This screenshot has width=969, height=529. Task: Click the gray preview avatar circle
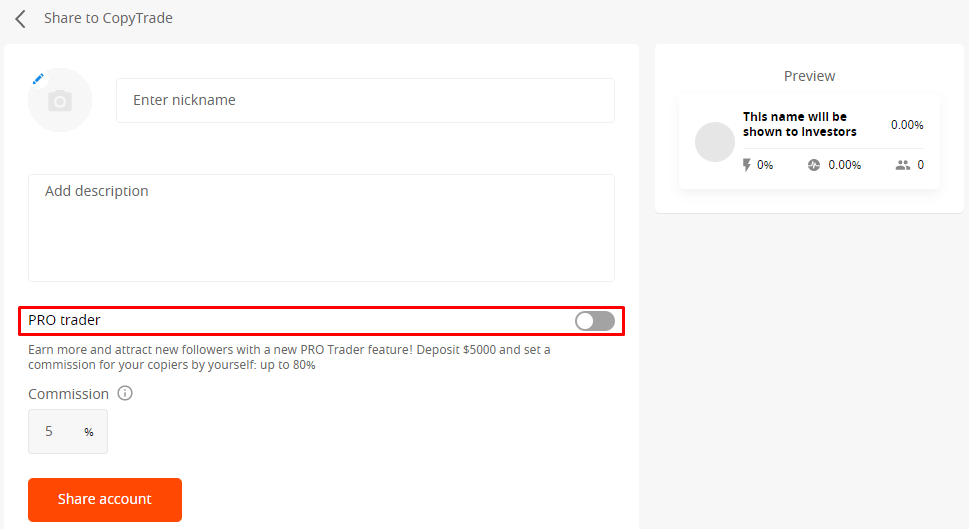tap(715, 142)
